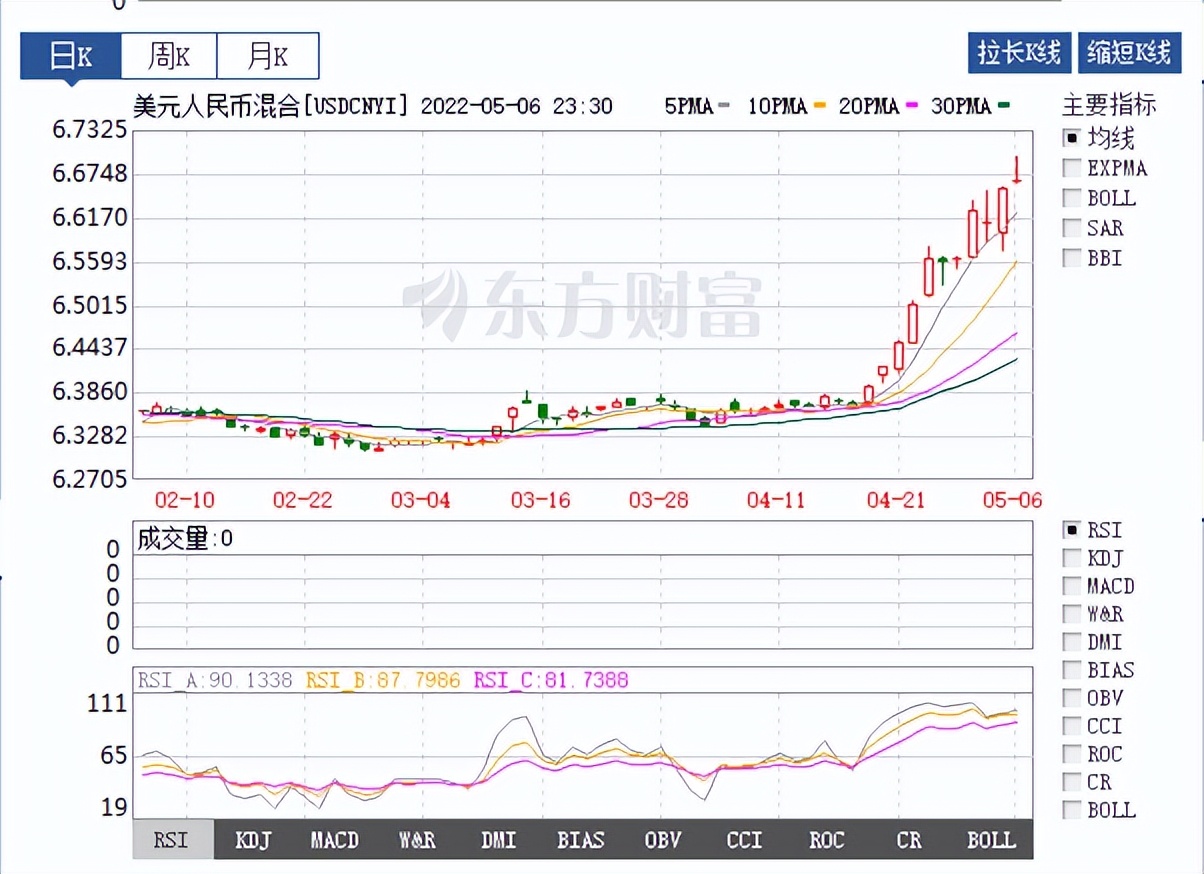This screenshot has height=874, width=1204.
Task: Enable the BBI main indicator checkbox
Action: tap(1070, 258)
